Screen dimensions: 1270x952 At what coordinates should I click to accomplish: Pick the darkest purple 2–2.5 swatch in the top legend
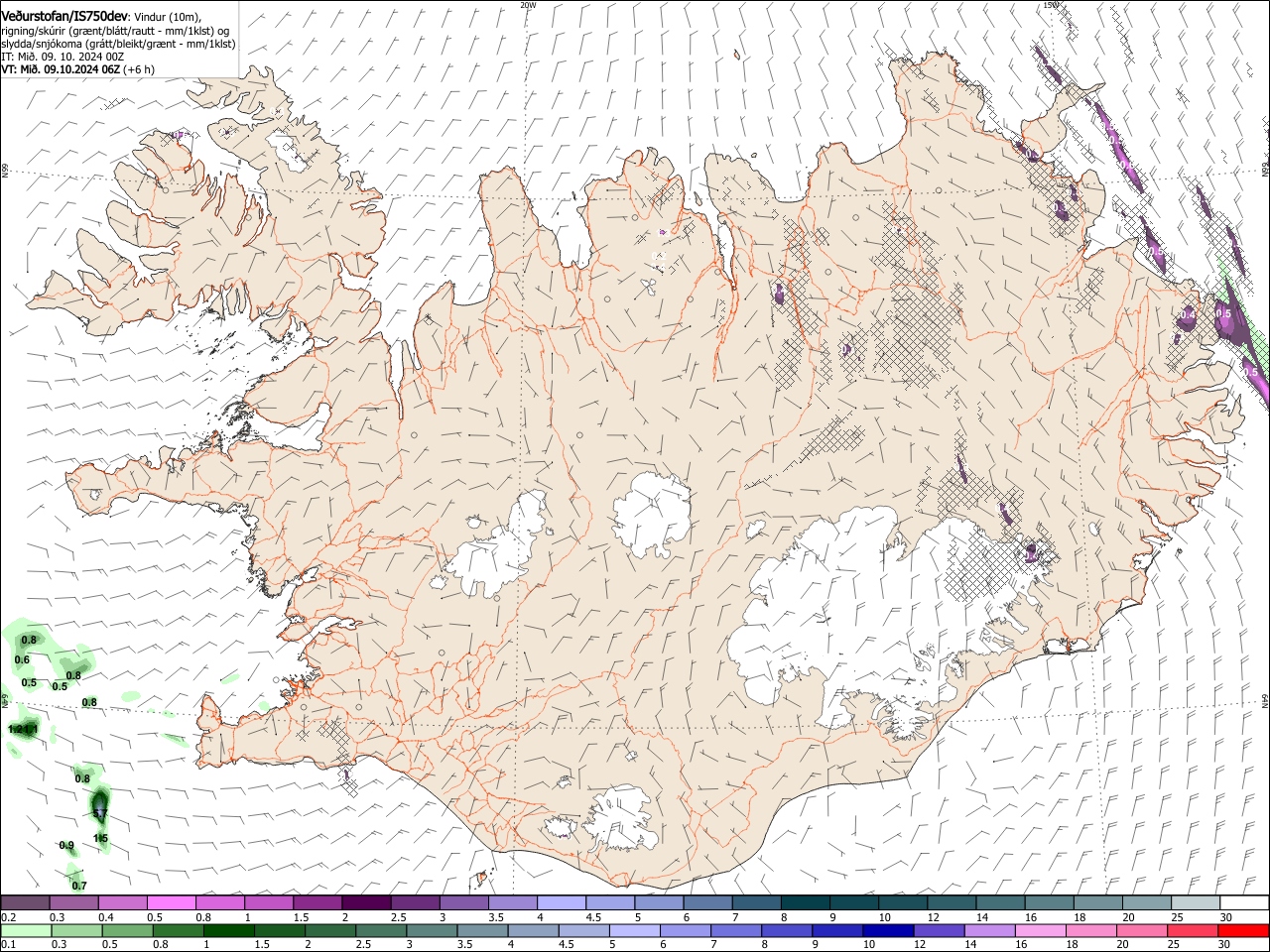pyautogui.click(x=366, y=902)
